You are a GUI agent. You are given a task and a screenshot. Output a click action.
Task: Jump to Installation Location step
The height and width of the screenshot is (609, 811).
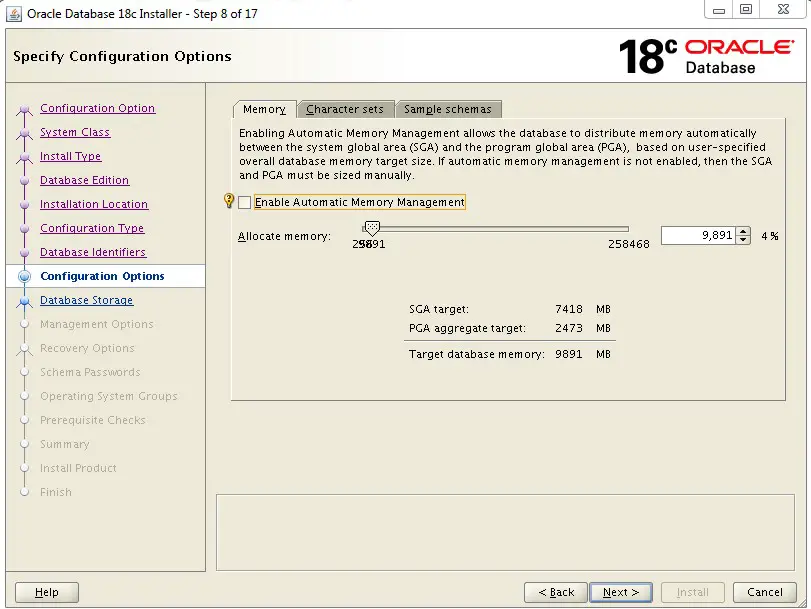point(94,204)
